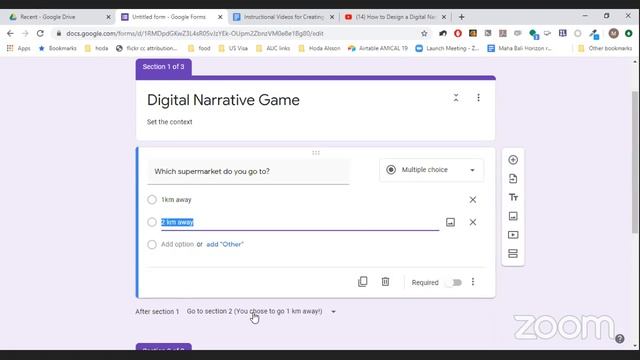640x360 pixels.
Task: Open the 'Other bookmarks' folder
Action: click(x=605, y=48)
